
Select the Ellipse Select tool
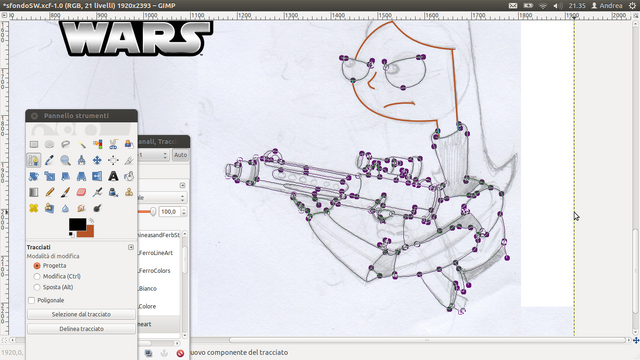pos(49,144)
